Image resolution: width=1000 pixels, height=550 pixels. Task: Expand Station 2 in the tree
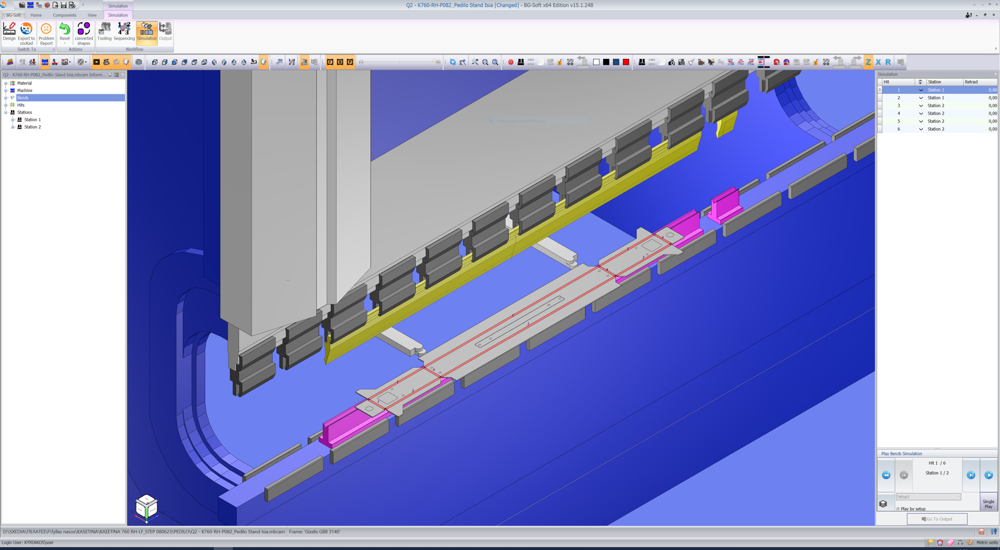click(x=13, y=127)
